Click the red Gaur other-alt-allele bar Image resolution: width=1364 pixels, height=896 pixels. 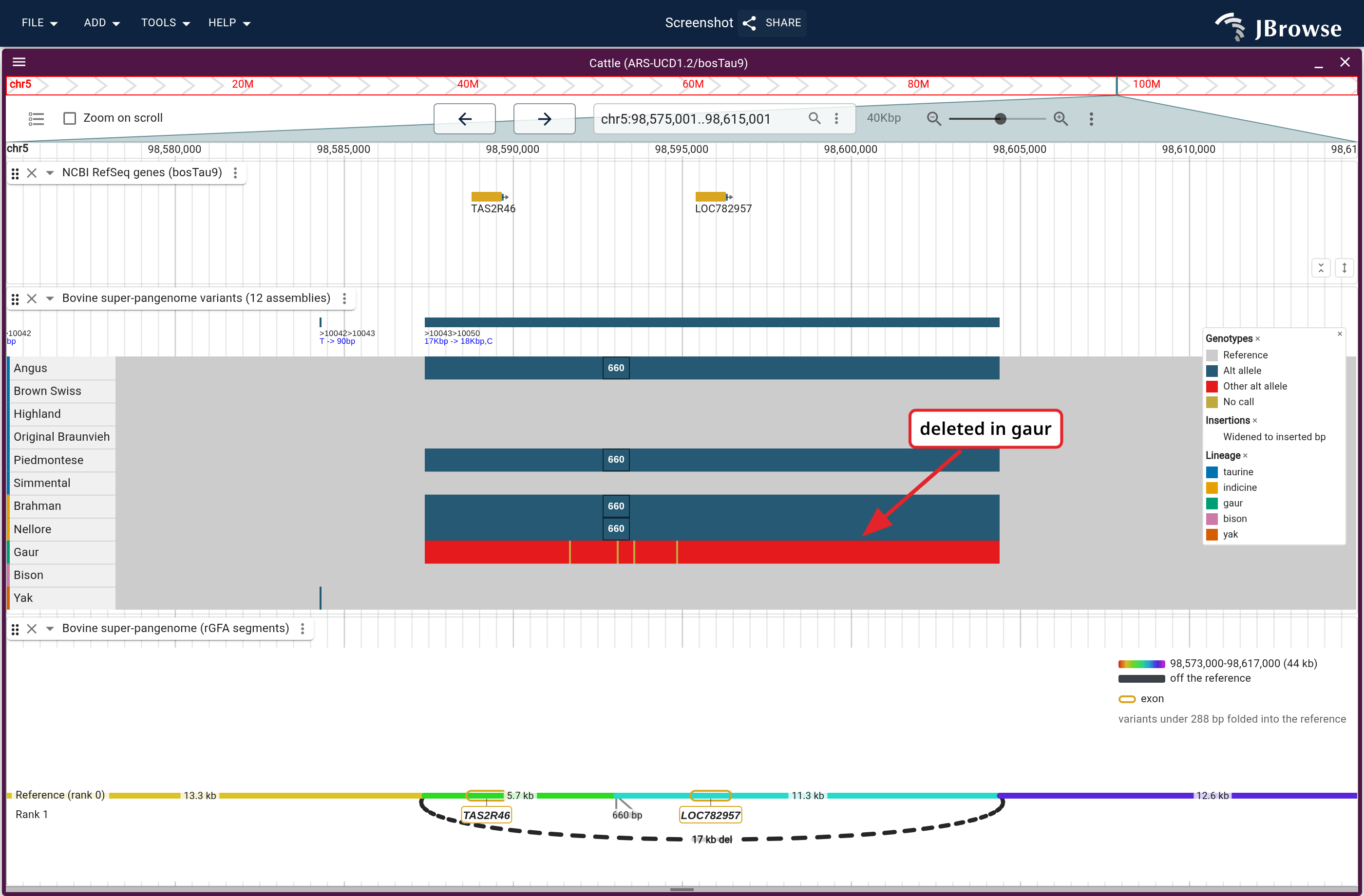click(712, 552)
